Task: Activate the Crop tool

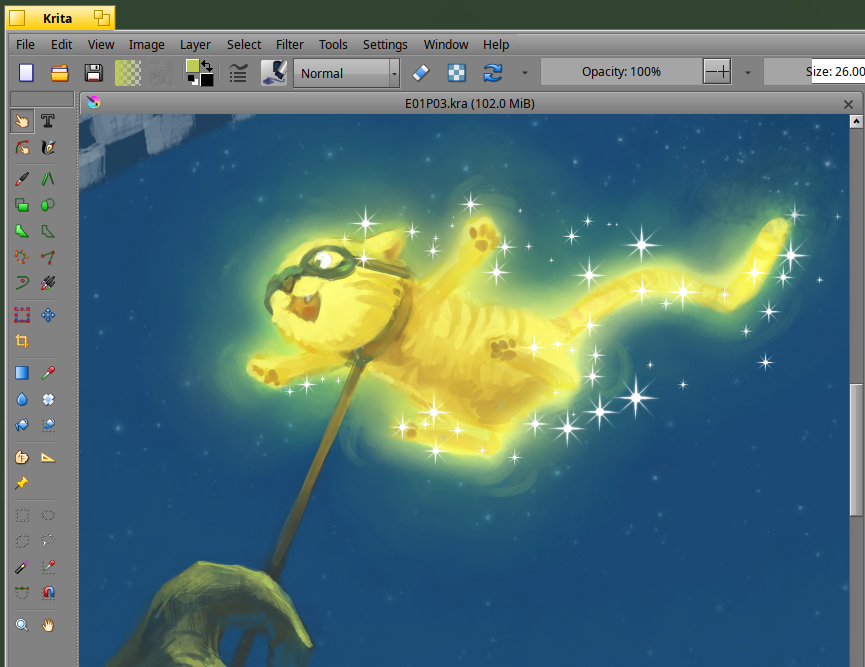Action: pyautogui.click(x=22, y=341)
